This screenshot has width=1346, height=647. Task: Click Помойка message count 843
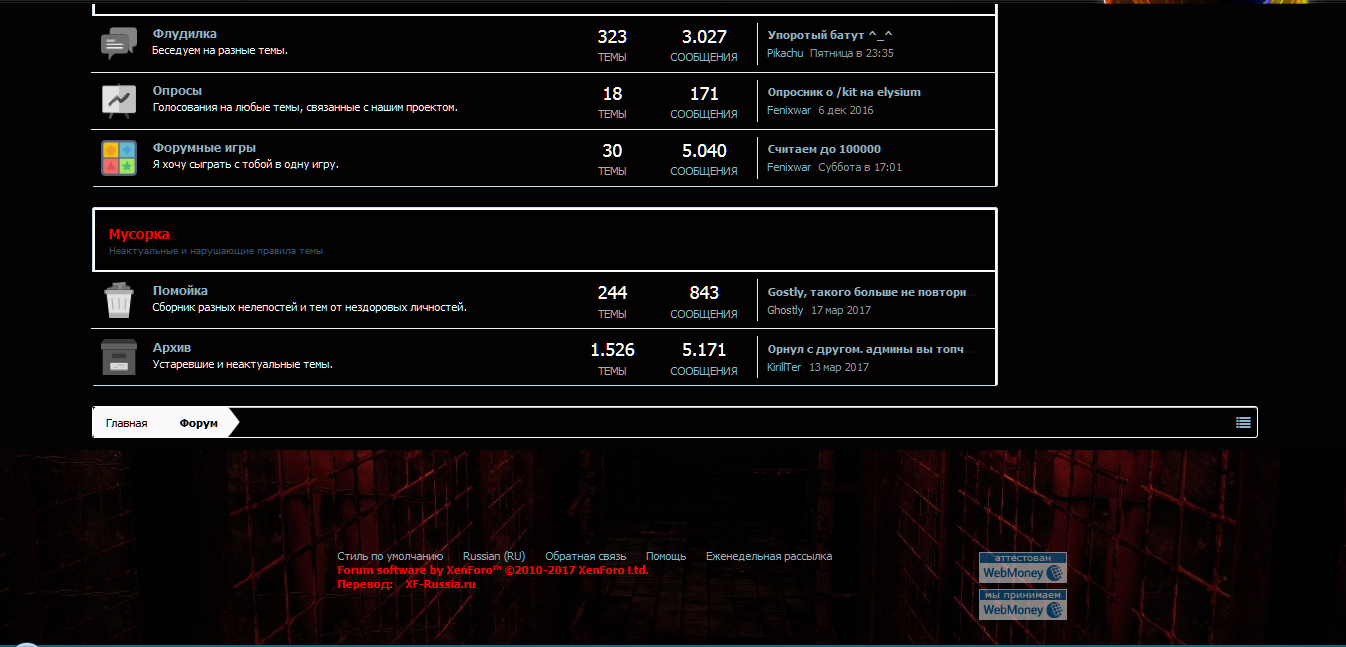tap(704, 293)
